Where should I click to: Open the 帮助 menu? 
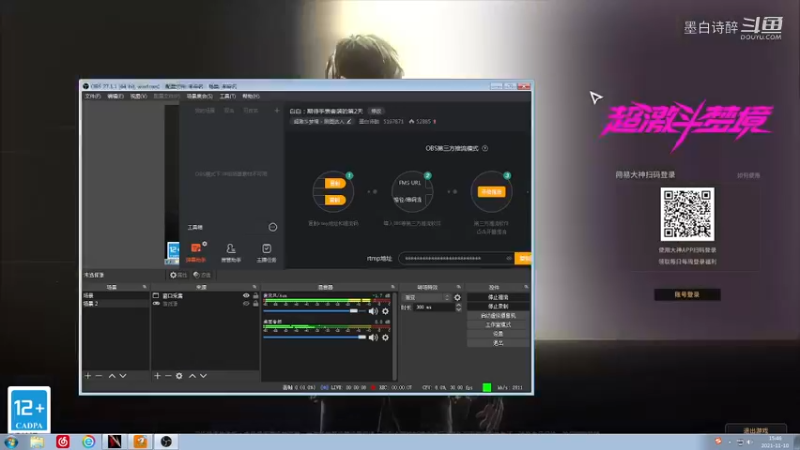click(x=251, y=96)
